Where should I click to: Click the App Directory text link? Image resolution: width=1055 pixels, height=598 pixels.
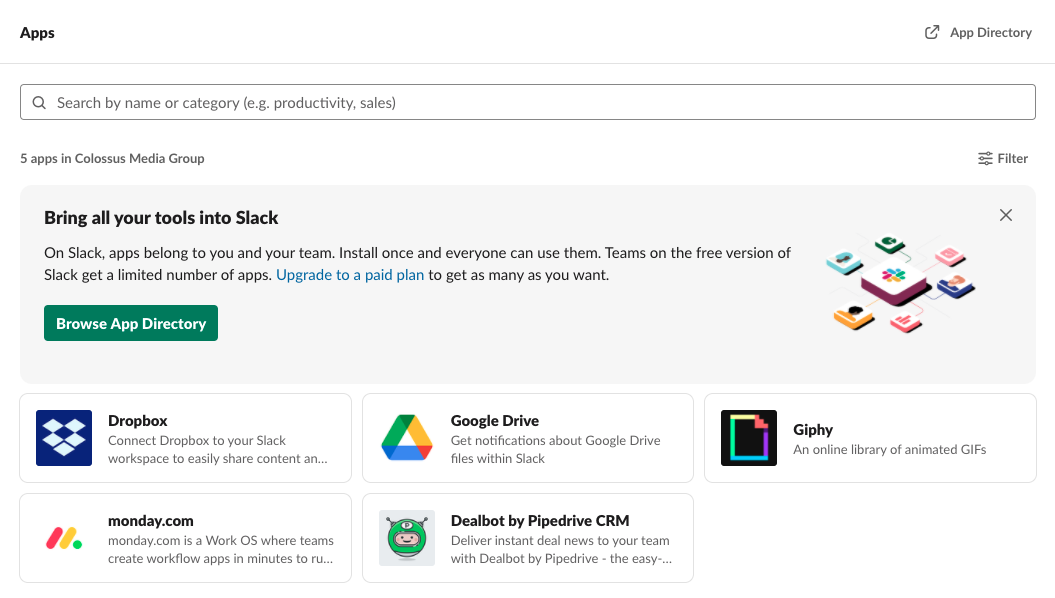point(990,32)
